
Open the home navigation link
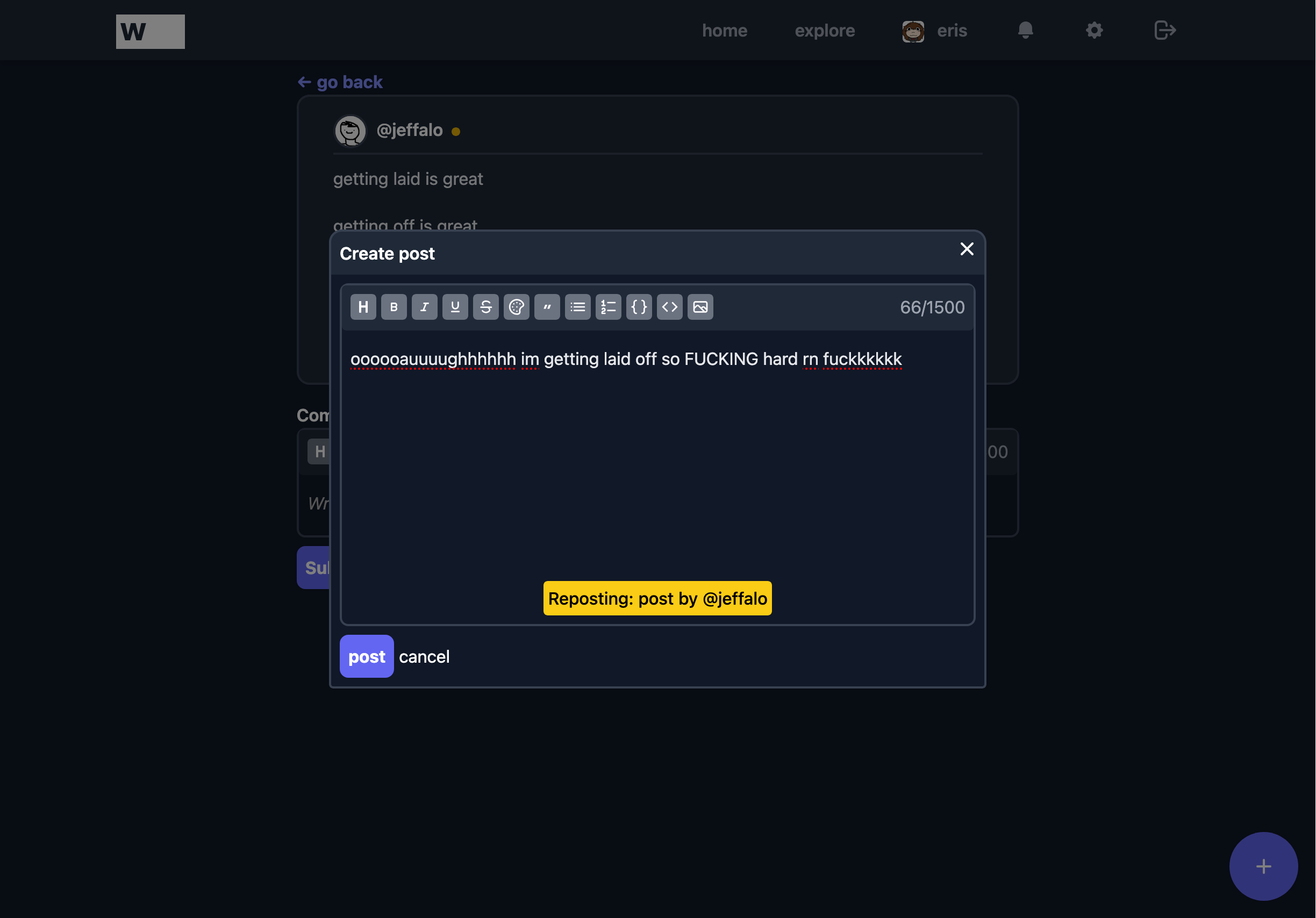[x=725, y=31]
